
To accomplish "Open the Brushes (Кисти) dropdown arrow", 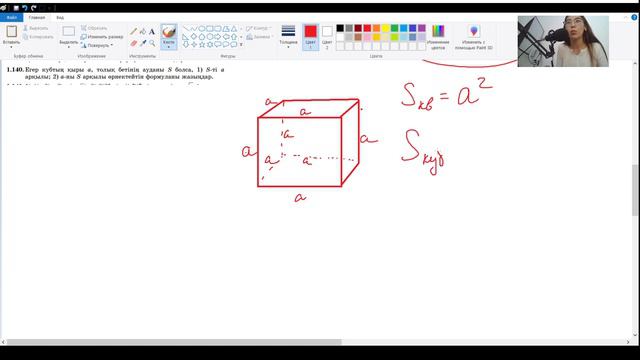I will [169, 47].
